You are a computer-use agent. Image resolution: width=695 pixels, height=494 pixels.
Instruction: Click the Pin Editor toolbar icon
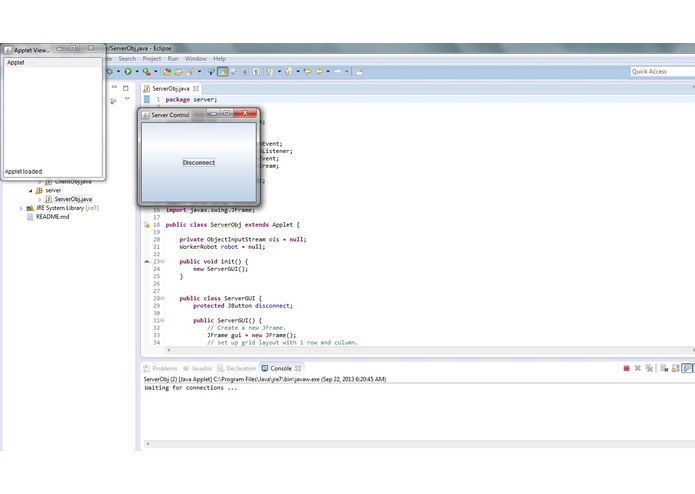(359, 71)
